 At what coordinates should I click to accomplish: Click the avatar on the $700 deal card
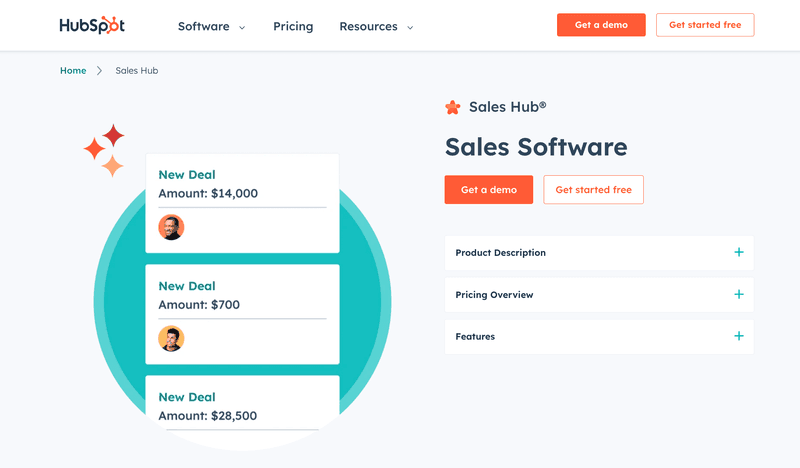[x=171, y=338]
